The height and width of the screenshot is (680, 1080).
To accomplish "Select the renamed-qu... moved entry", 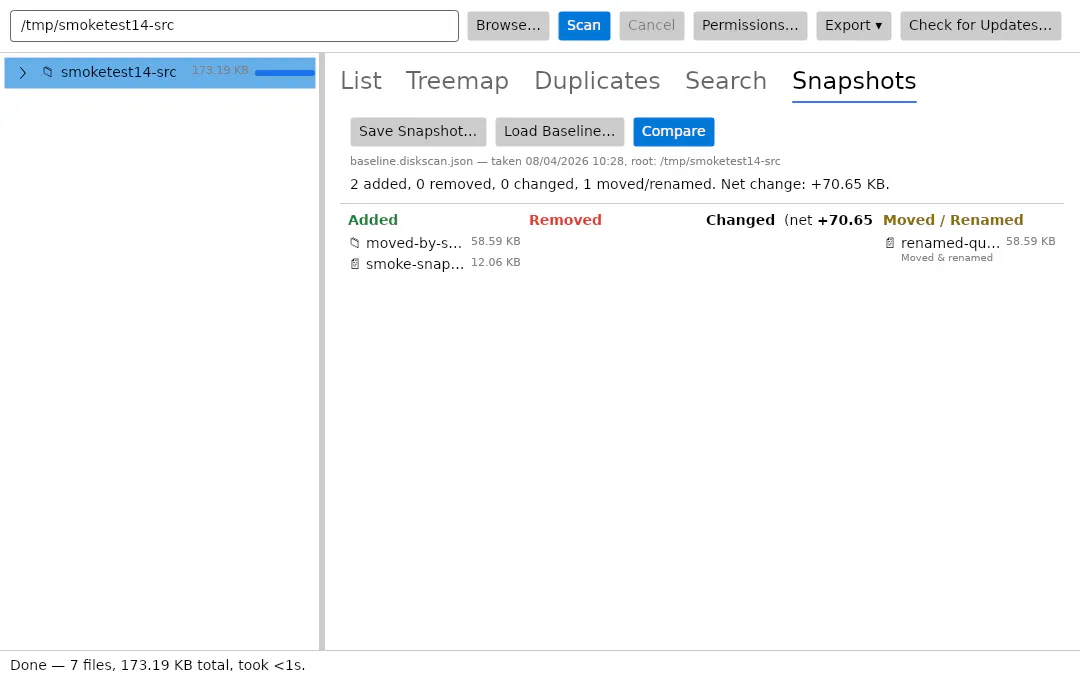I will [970, 249].
